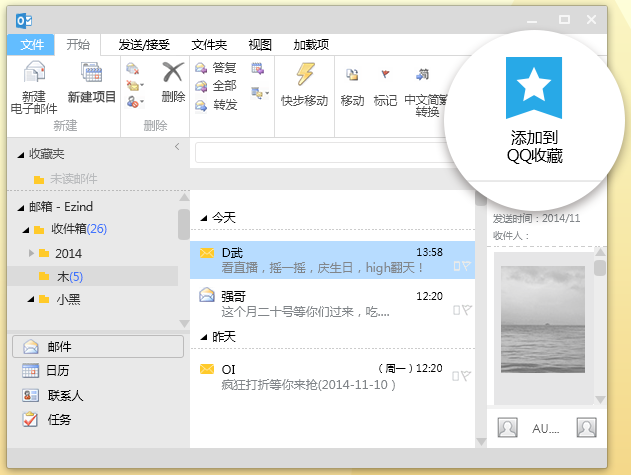631x475 pixels.
Task: Reply using the 答复 button
Action: (x=216, y=67)
